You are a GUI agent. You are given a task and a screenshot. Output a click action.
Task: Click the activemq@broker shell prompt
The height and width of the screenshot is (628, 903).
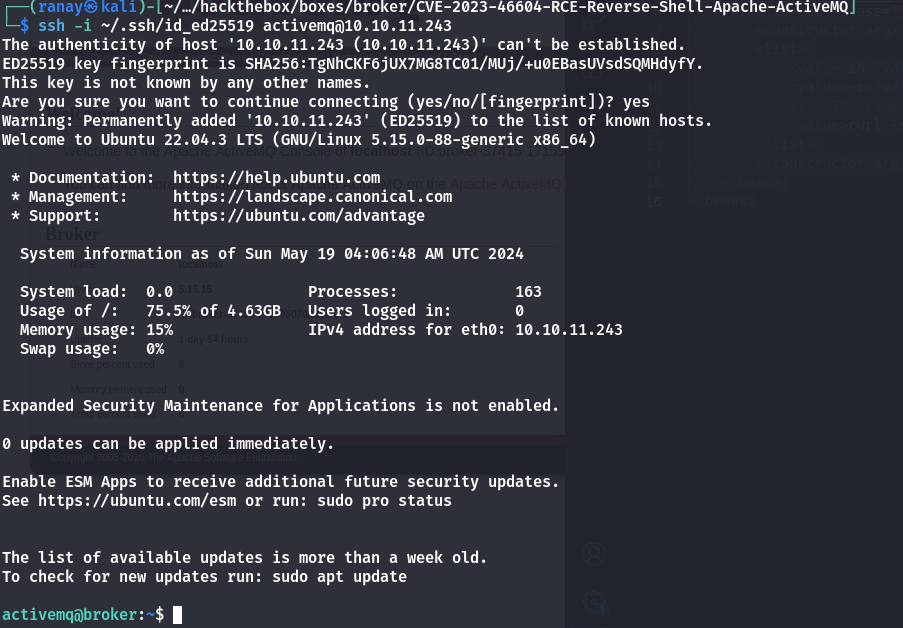point(82,615)
